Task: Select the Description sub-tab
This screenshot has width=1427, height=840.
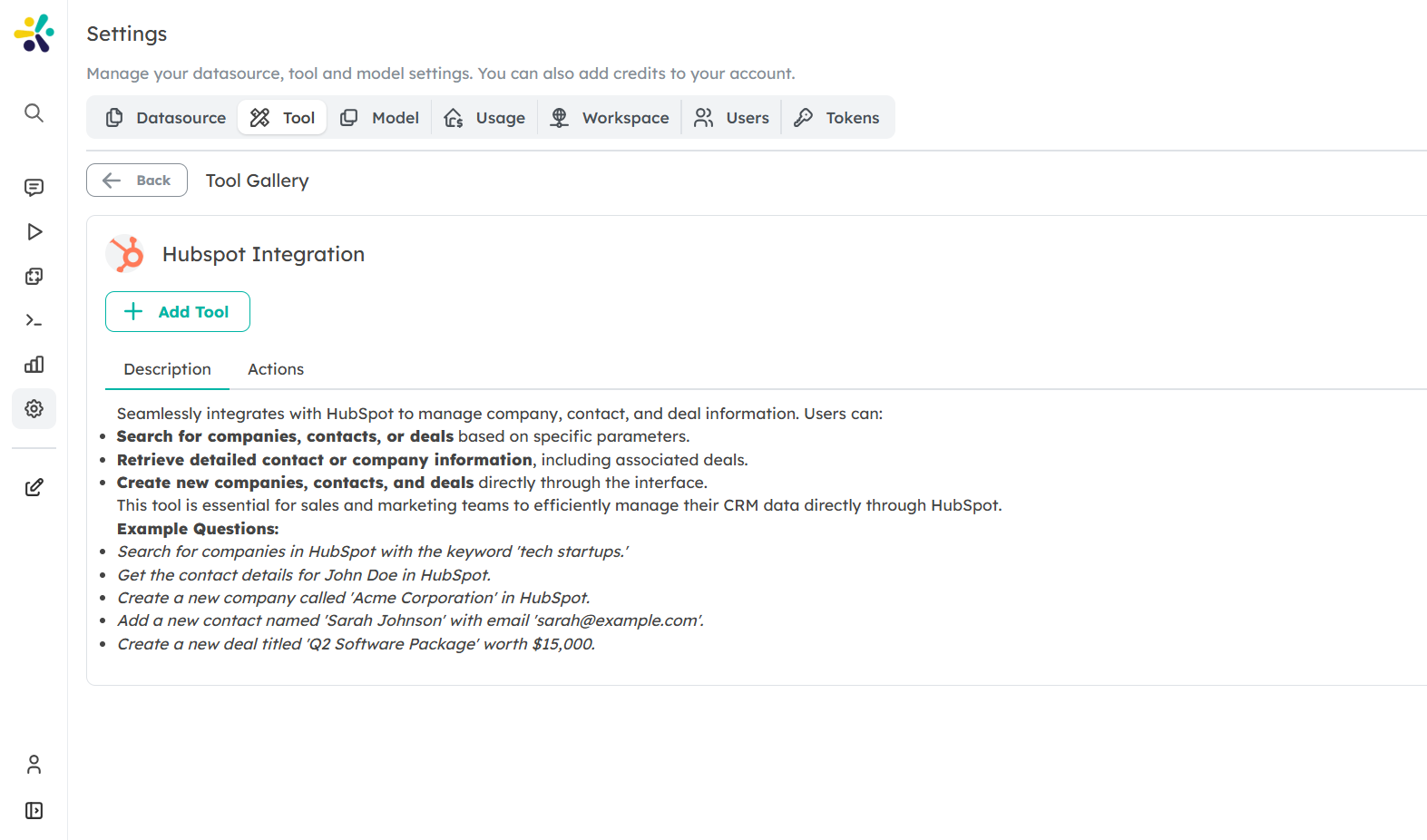Action: click(168, 369)
